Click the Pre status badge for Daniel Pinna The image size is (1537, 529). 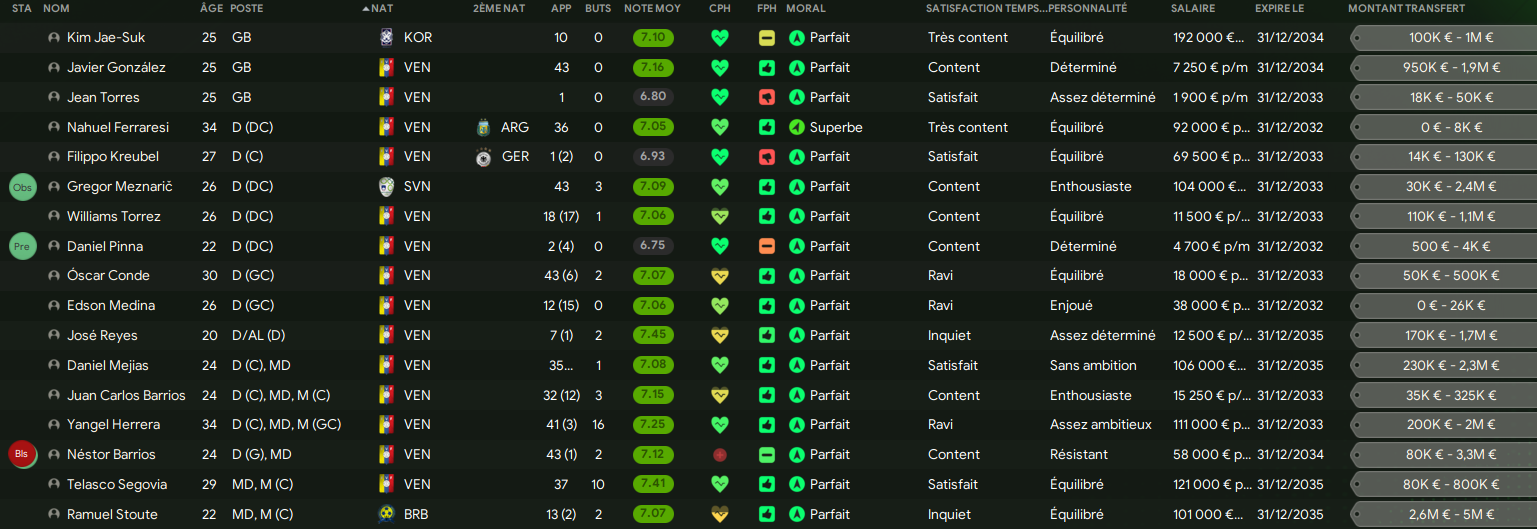click(22, 246)
